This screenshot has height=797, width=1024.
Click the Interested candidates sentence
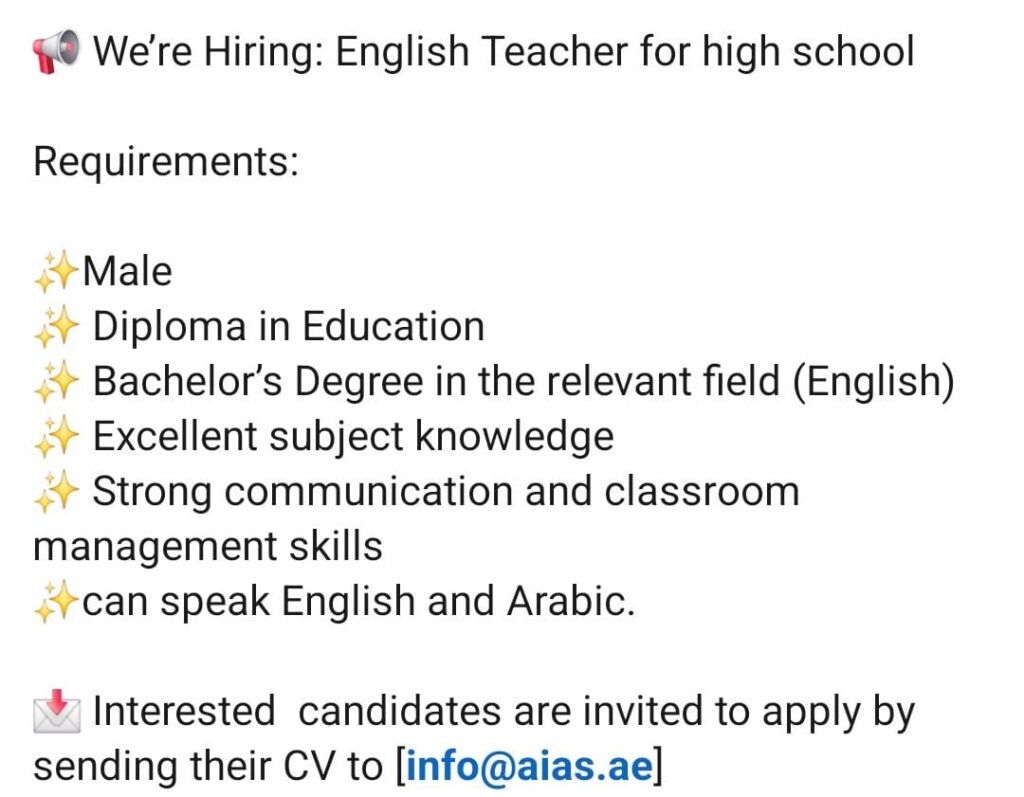point(503,713)
